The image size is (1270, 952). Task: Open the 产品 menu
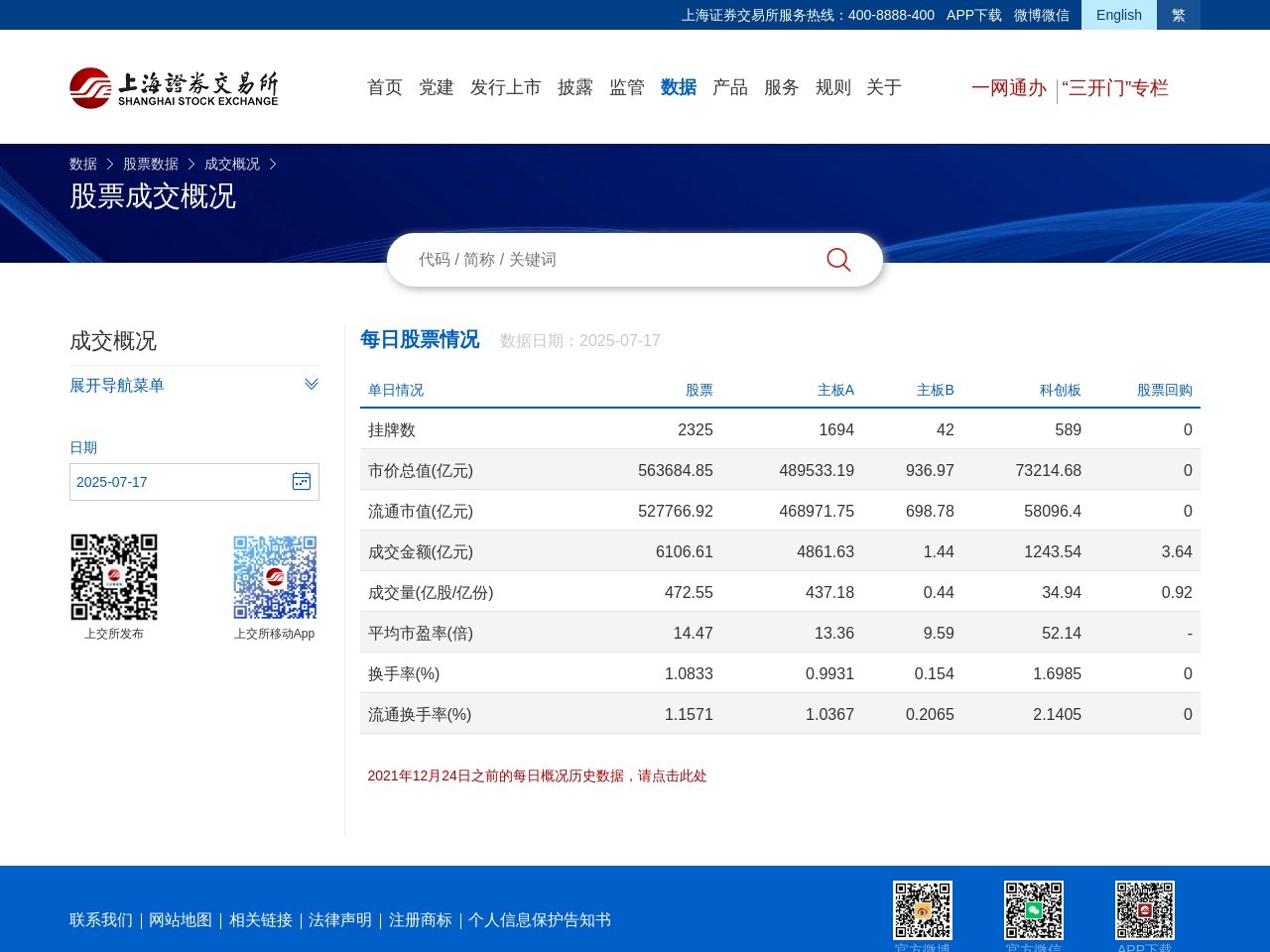pyautogui.click(x=730, y=87)
